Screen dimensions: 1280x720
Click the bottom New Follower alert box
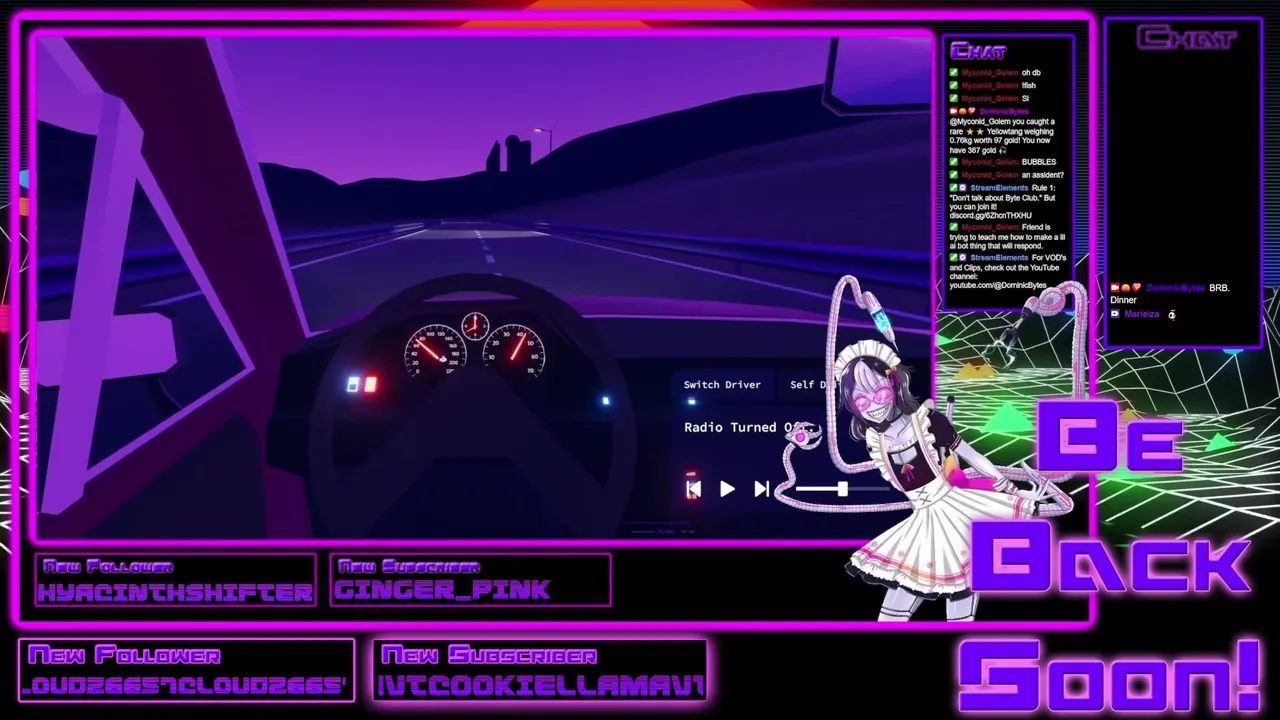[x=187, y=670]
